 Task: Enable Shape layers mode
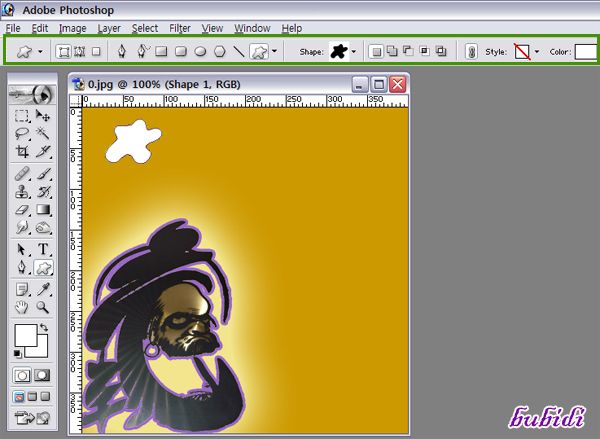(64, 51)
